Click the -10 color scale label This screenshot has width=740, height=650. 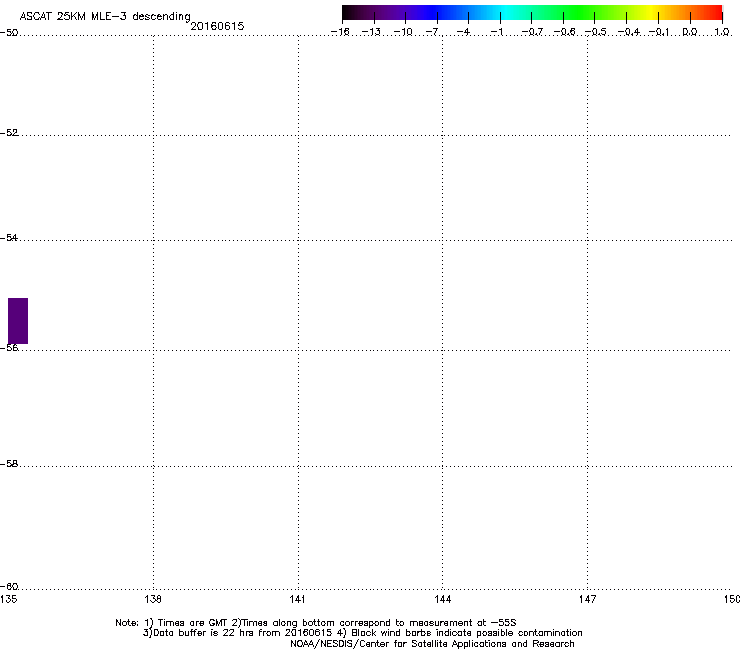pyautogui.click(x=403, y=32)
